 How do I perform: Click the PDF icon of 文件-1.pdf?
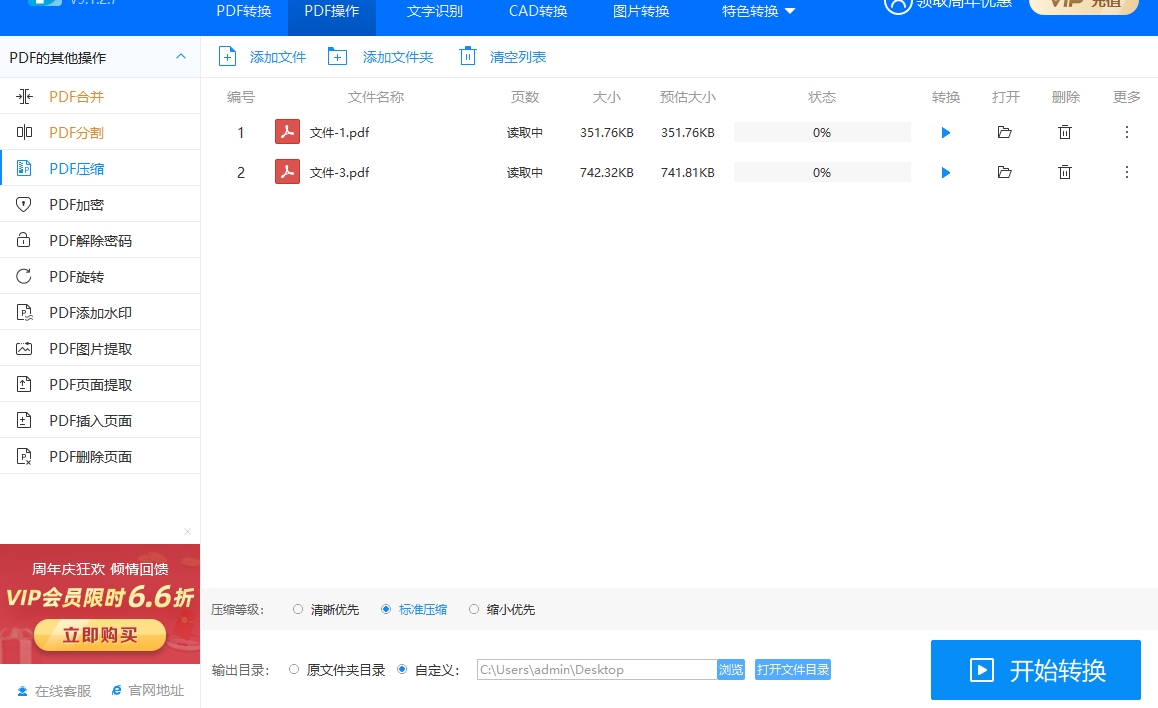287,131
